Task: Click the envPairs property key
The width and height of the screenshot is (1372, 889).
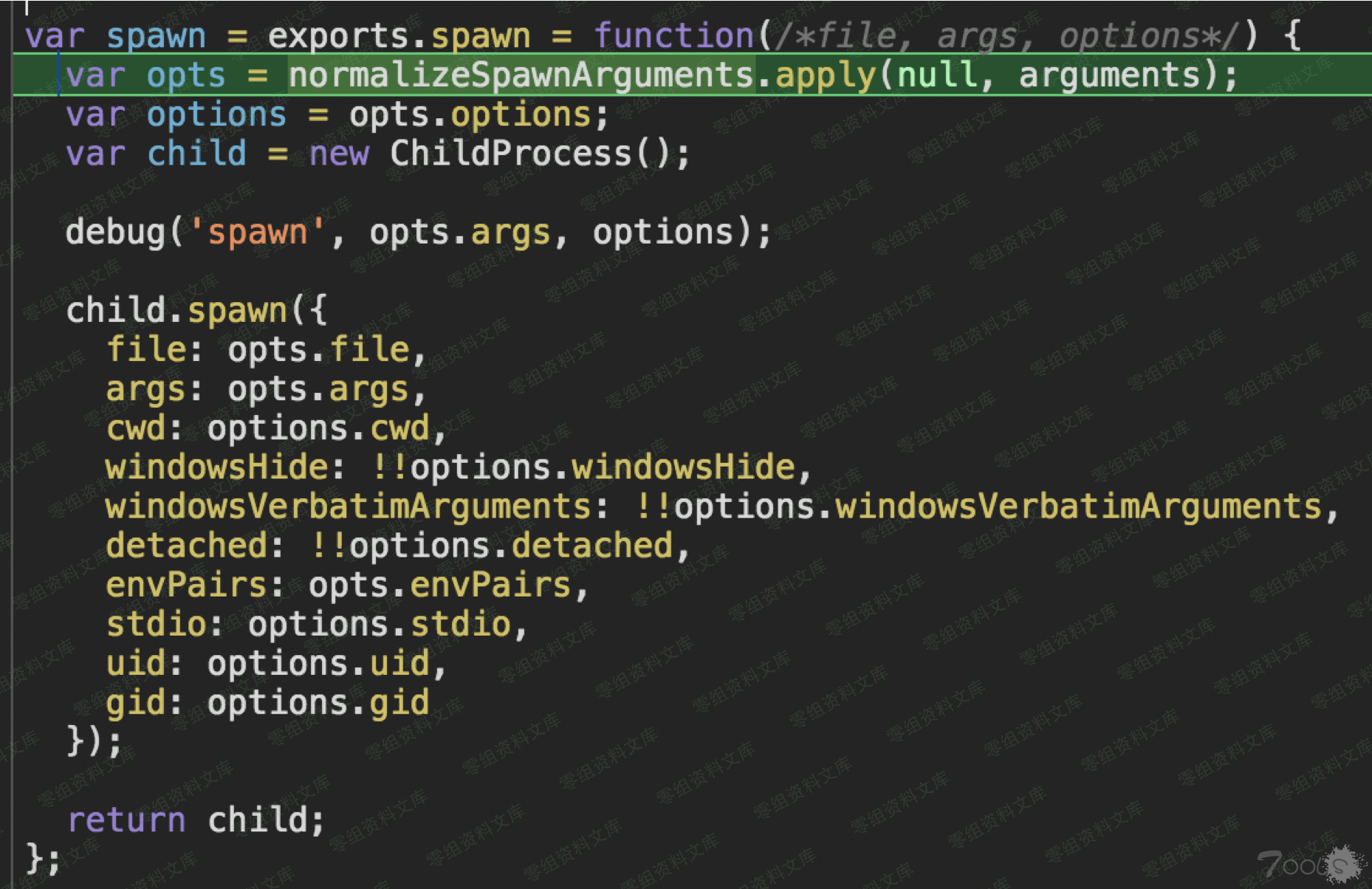Action: 186,585
